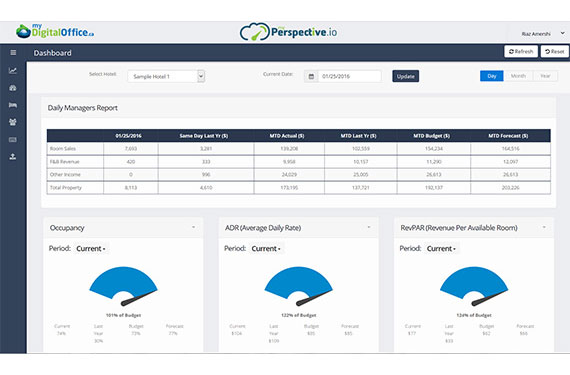Open RevPAR Period Current dropdown
The width and height of the screenshot is (570, 375).
pyautogui.click(x=441, y=249)
